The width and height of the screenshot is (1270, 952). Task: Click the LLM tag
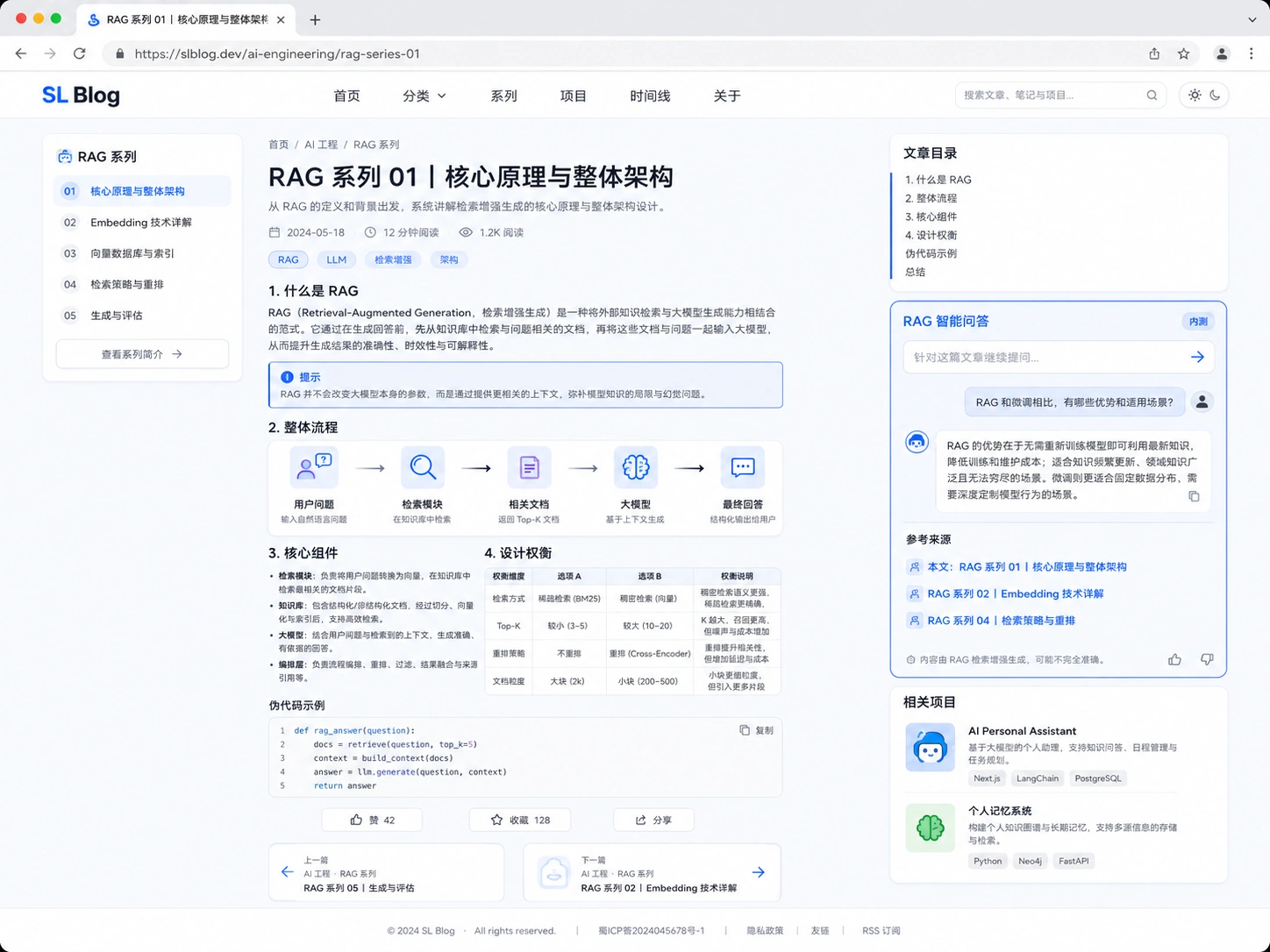click(x=337, y=259)
